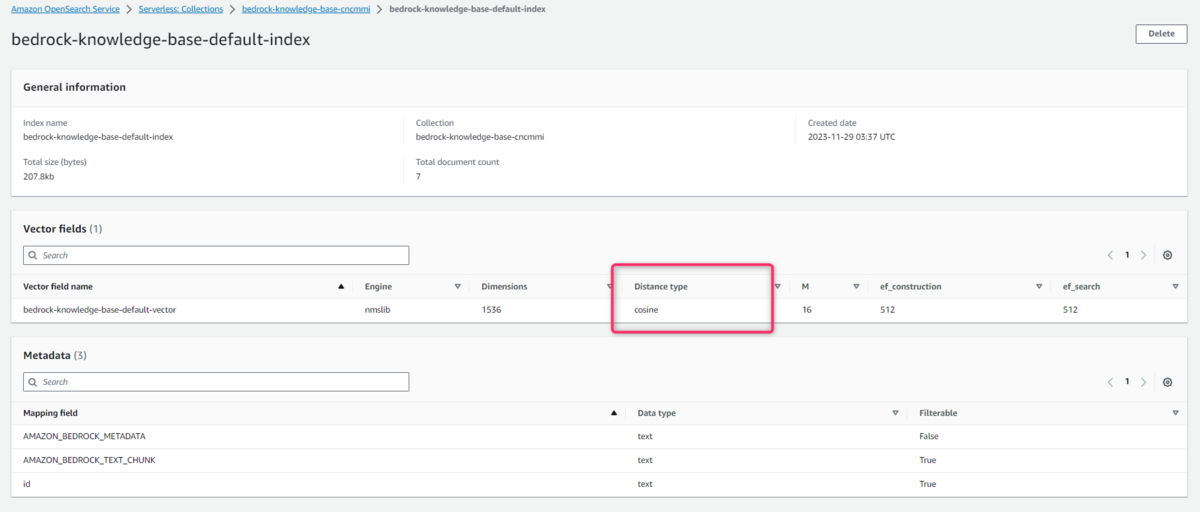Click the M value 16
Image resolution: width=1200 pixels, height=512 pixels.
tap(807, 310)
